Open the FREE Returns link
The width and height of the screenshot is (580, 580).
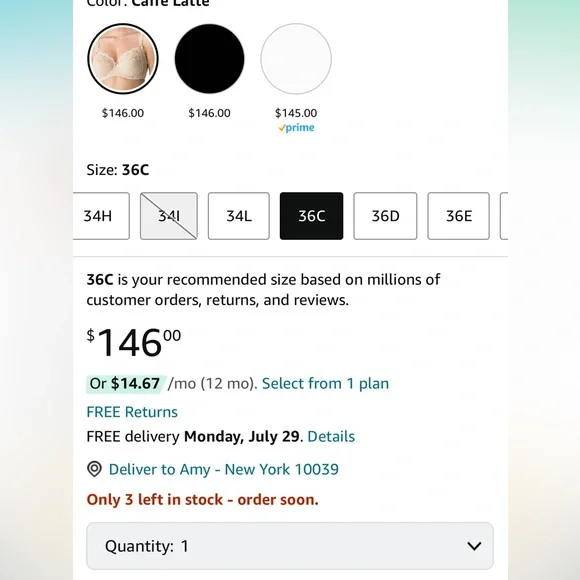pyautogui.click(x=132, y=412)
